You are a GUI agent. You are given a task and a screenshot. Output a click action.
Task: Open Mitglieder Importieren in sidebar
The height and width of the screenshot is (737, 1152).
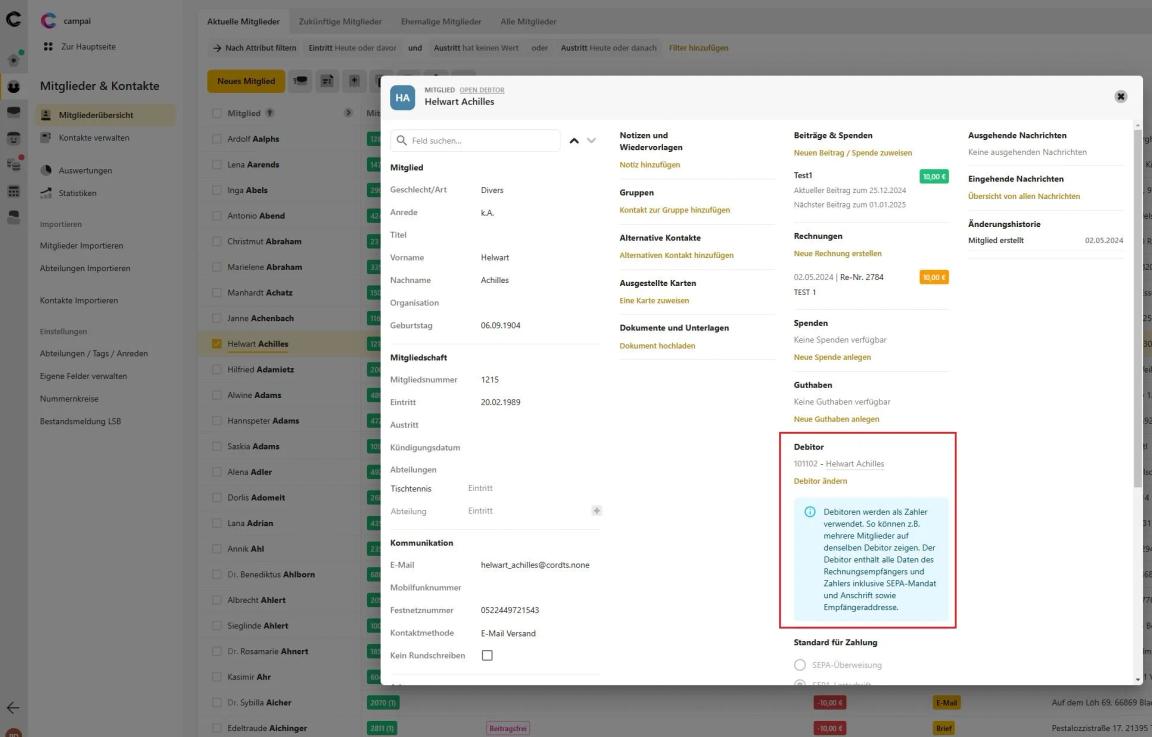(x=82, y=245)
